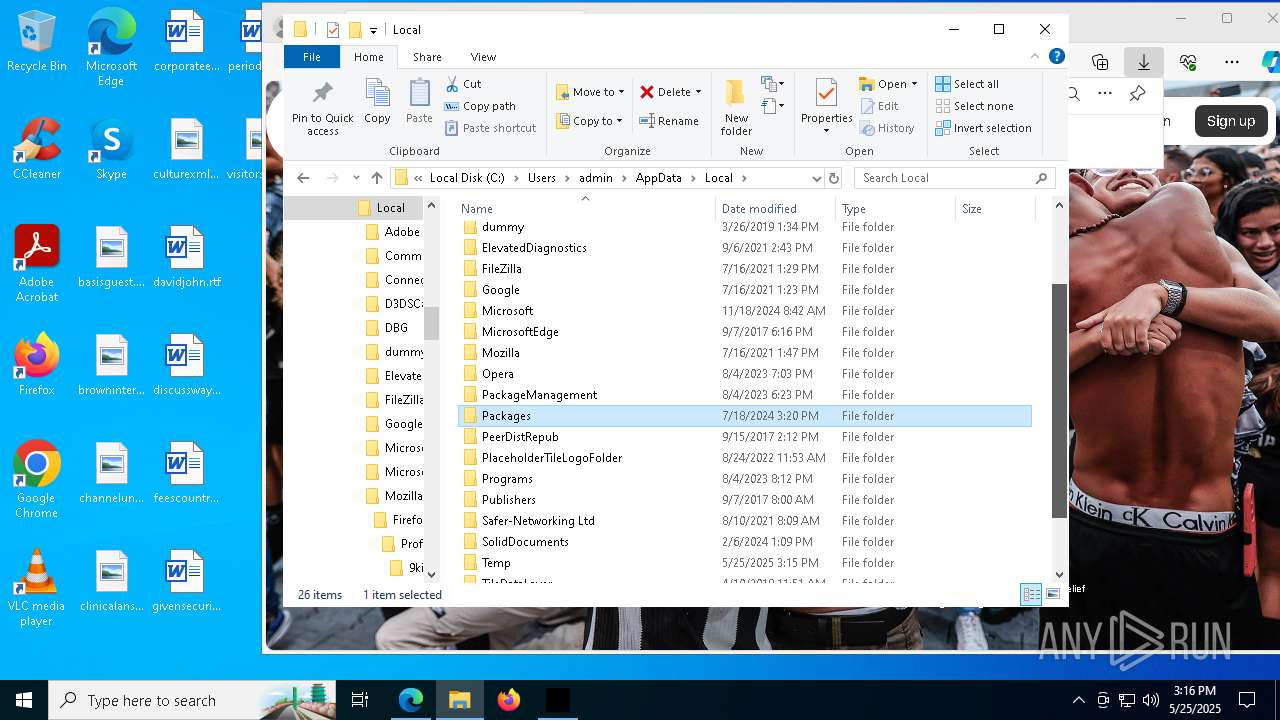Click the AppData breadcrumb segment
Screen dimensions: 1280x720
coord(658,178)
